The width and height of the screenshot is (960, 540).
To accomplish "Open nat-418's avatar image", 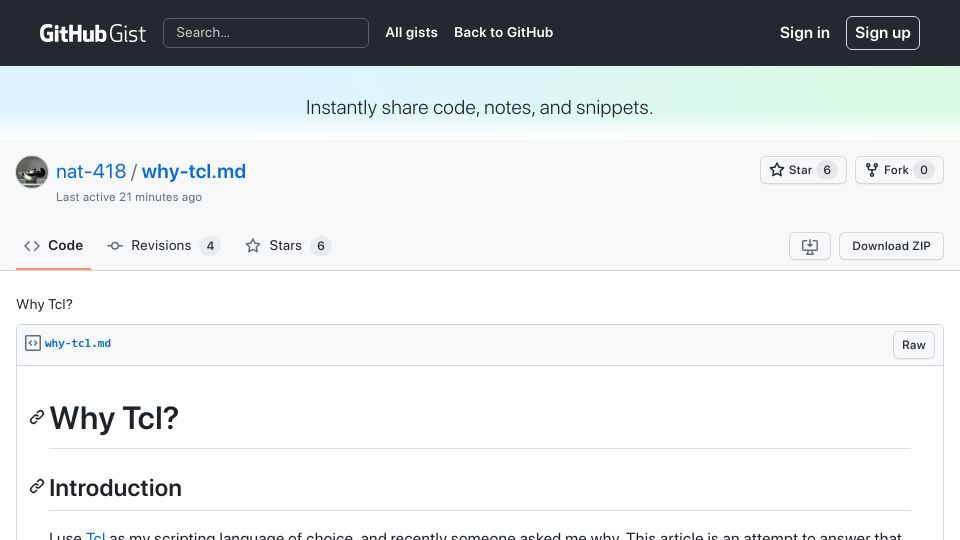I will coord(32,171).
